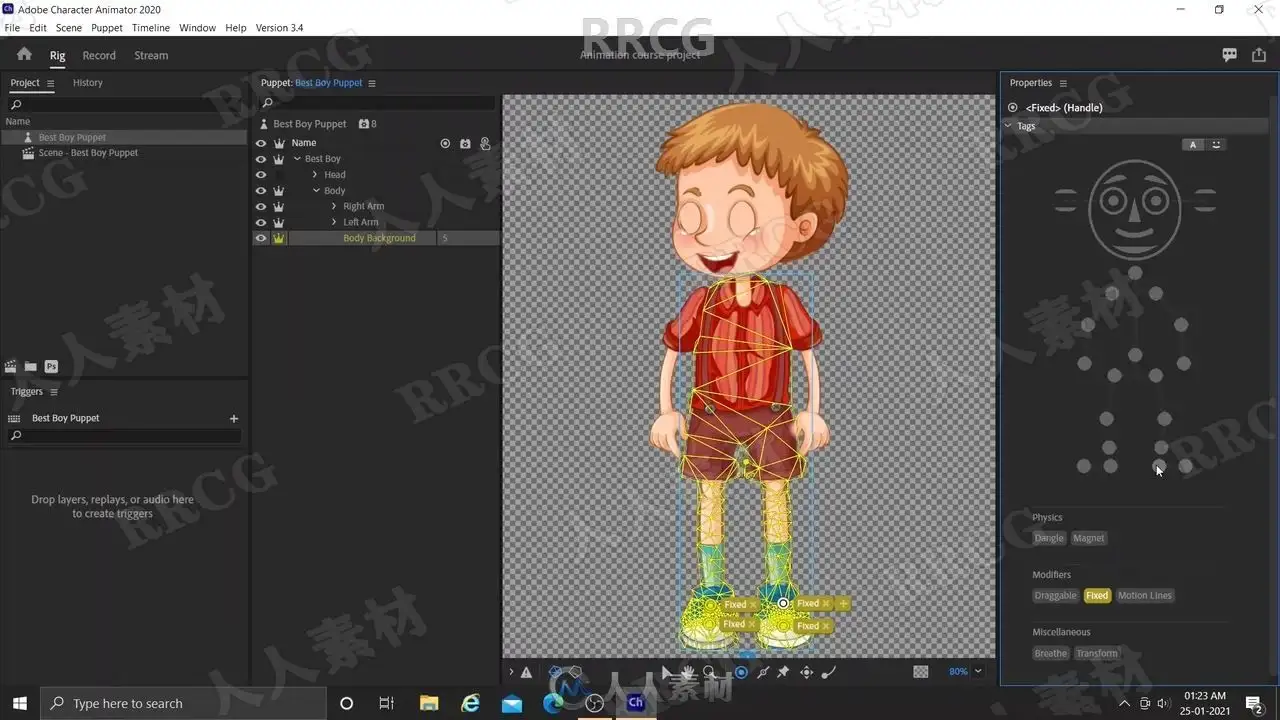
Task: Apply the Breathe tag
Action: (x=1051, y=654)
